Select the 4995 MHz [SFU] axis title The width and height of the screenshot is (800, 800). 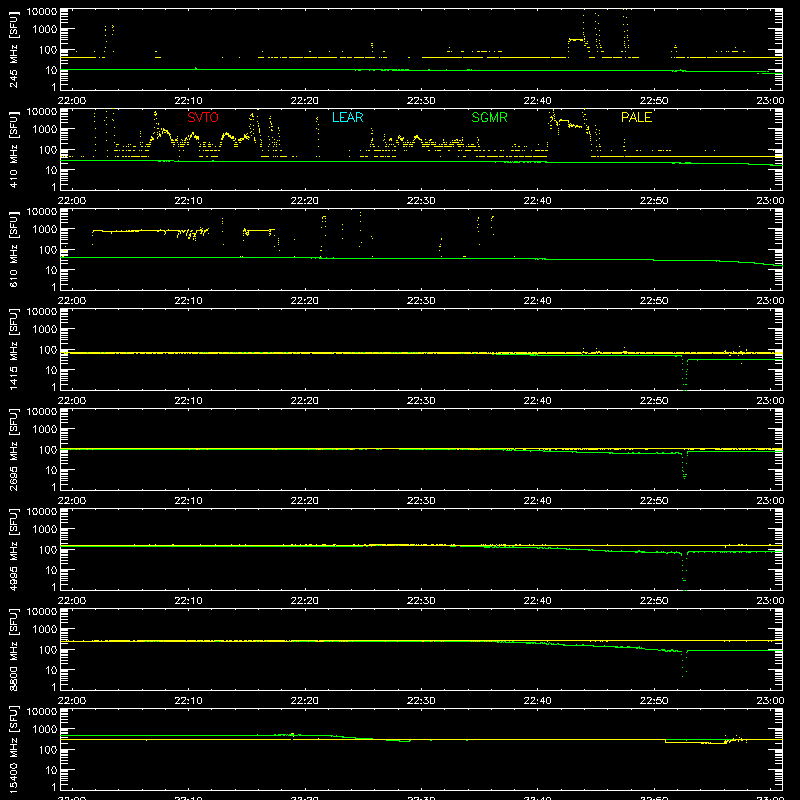click(13, 549)
